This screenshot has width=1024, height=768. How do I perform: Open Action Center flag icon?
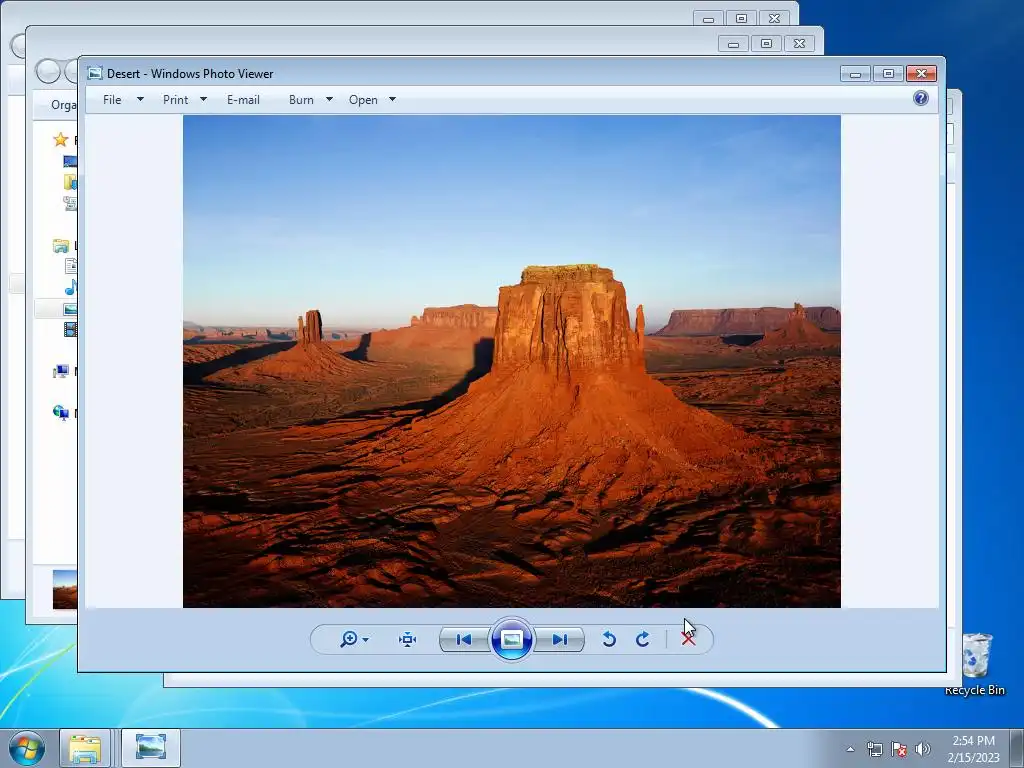[899, 749]
